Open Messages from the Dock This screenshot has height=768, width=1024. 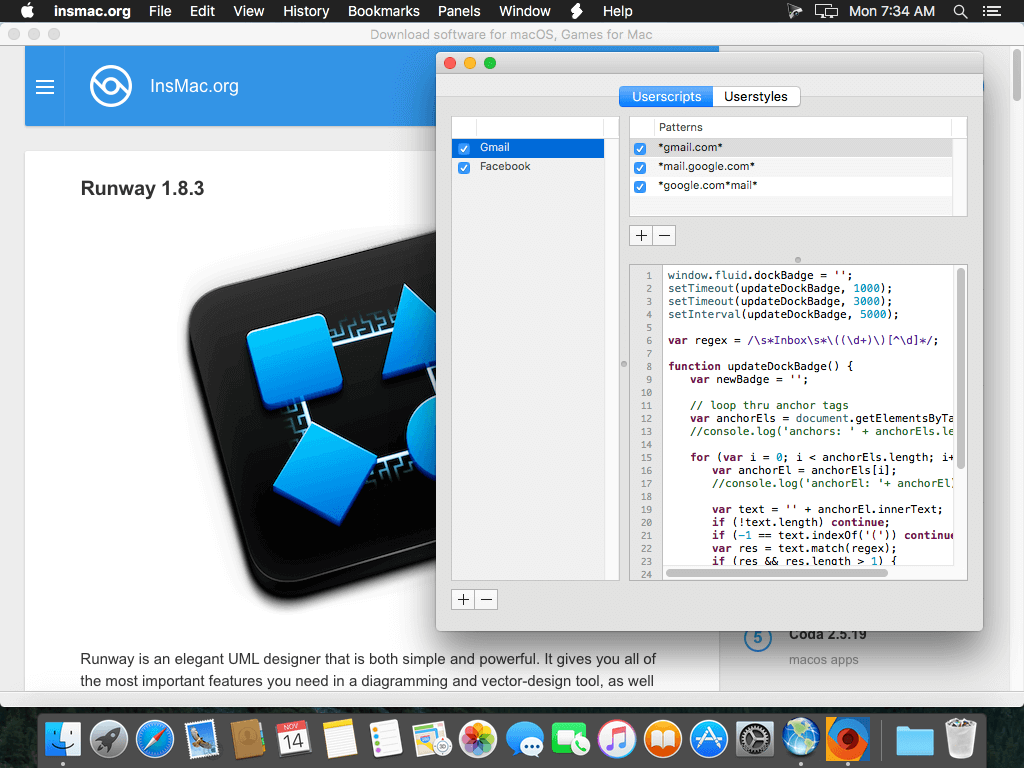[x=524, y=739]
